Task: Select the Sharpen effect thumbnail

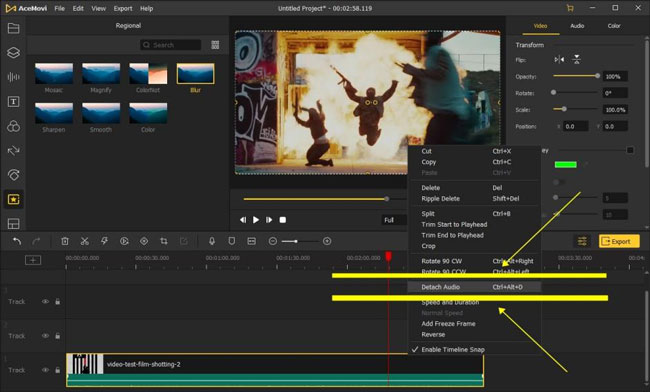Action: point(54,113)
